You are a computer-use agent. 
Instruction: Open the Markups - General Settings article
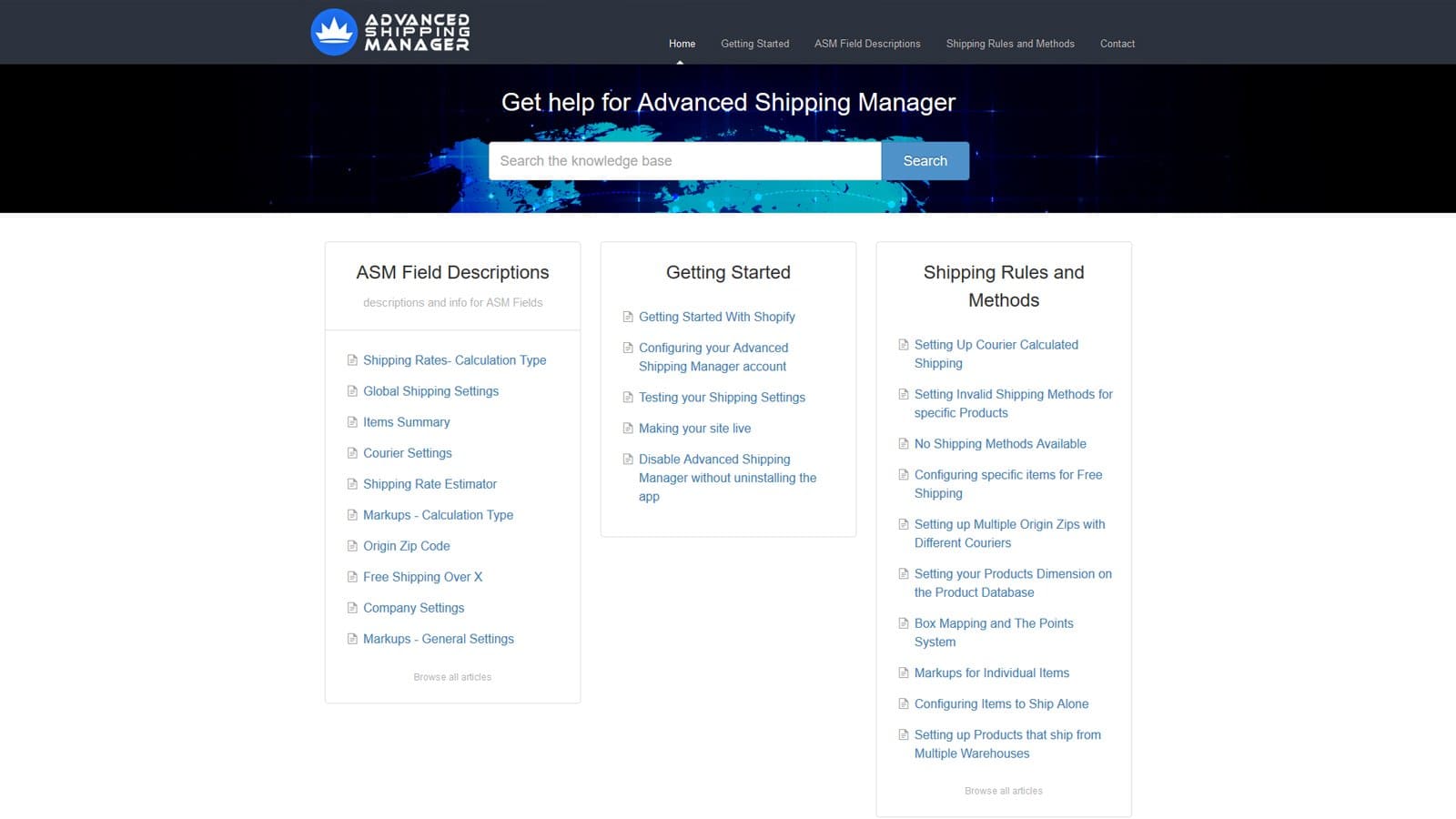pyautogui.click(x=438, y=639)
